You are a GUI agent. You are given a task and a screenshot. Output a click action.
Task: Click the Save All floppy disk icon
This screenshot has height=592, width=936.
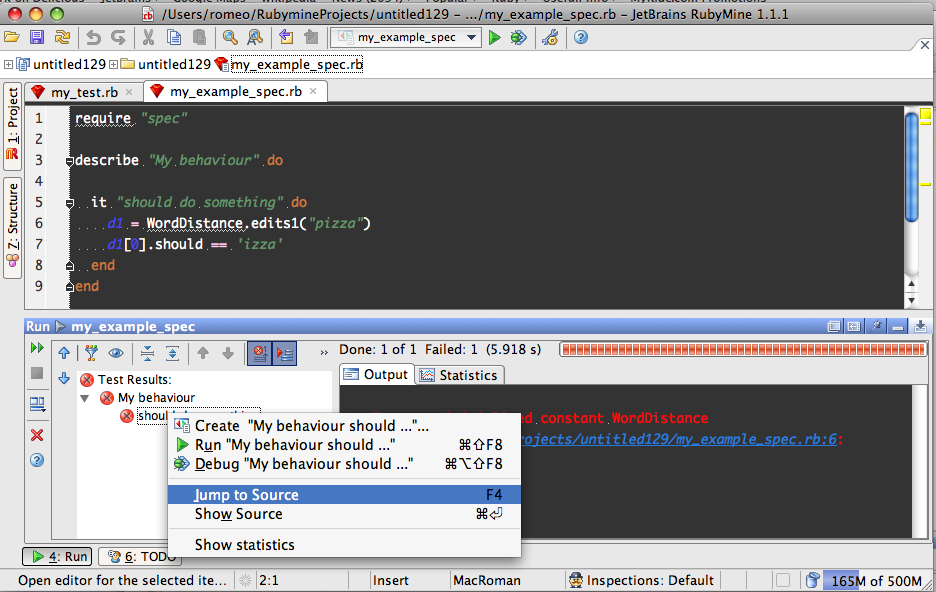tap(36, 37)
